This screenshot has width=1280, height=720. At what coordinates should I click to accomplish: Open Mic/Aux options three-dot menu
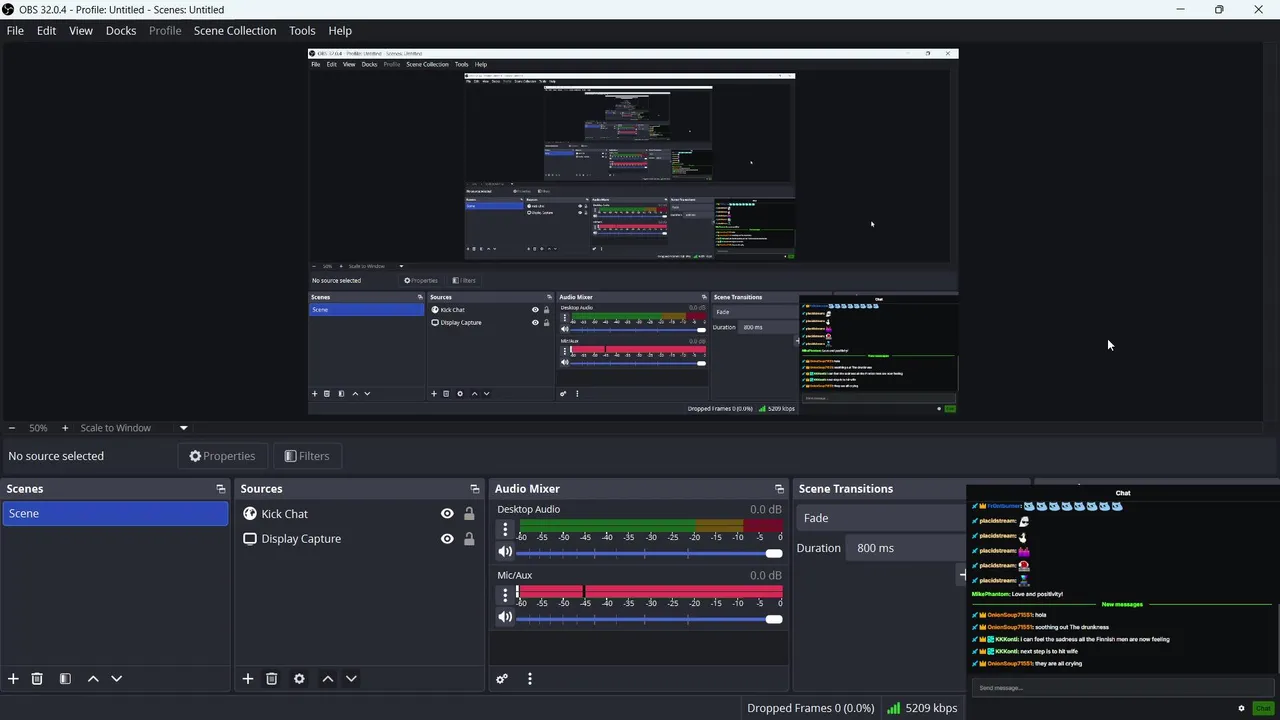tap(505, 595)
